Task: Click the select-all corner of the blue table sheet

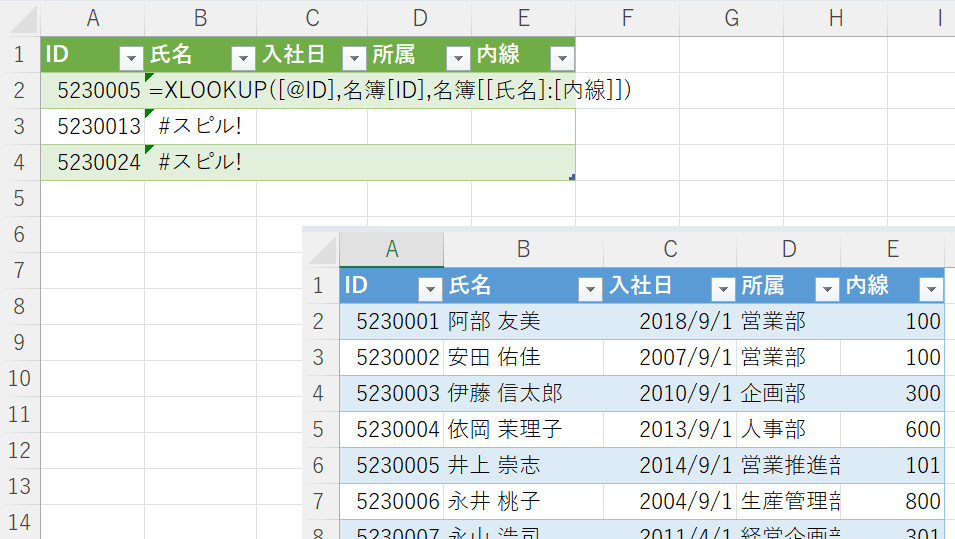Action: click(323, 250)
